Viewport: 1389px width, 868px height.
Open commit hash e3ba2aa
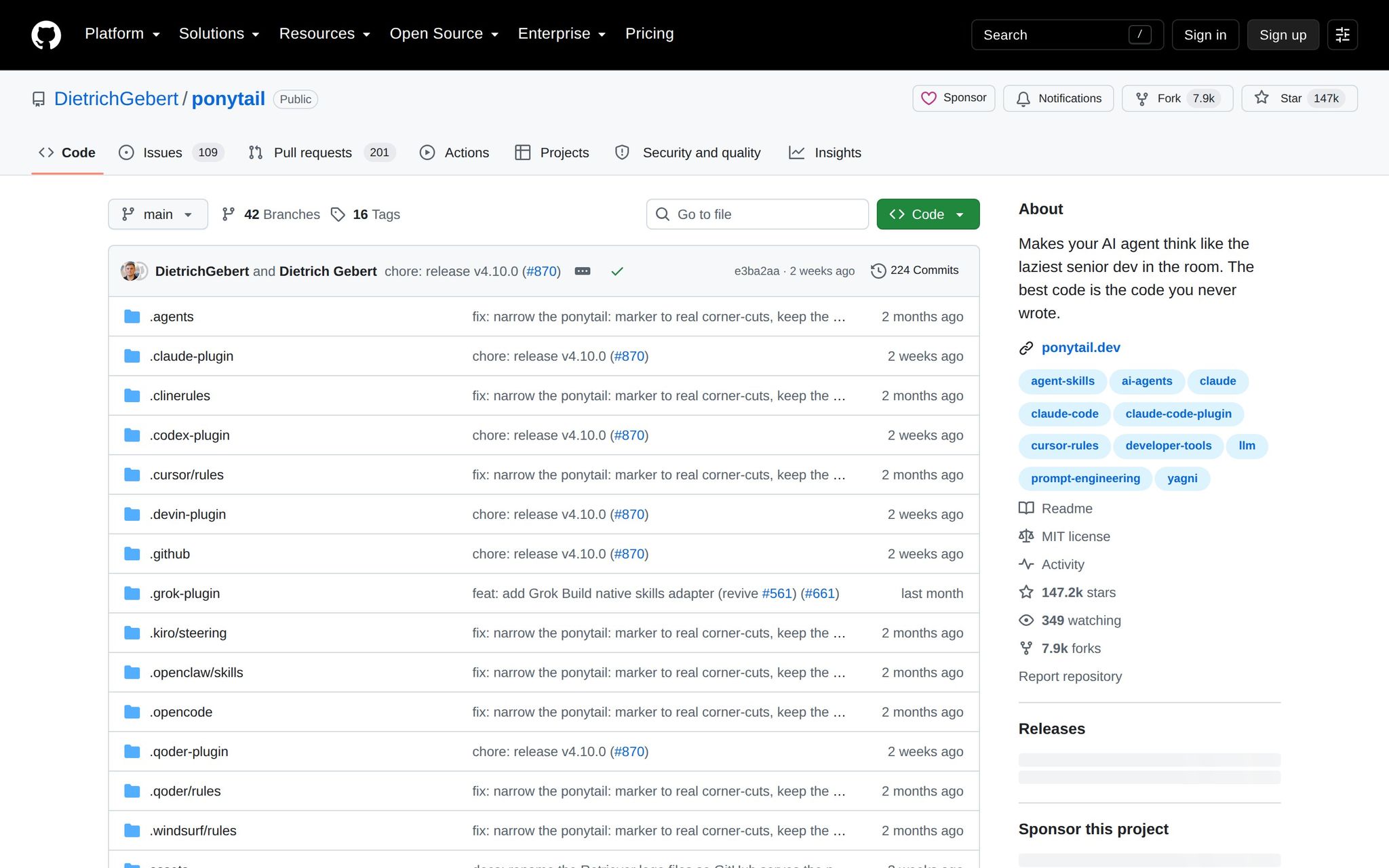click(757, 271)
